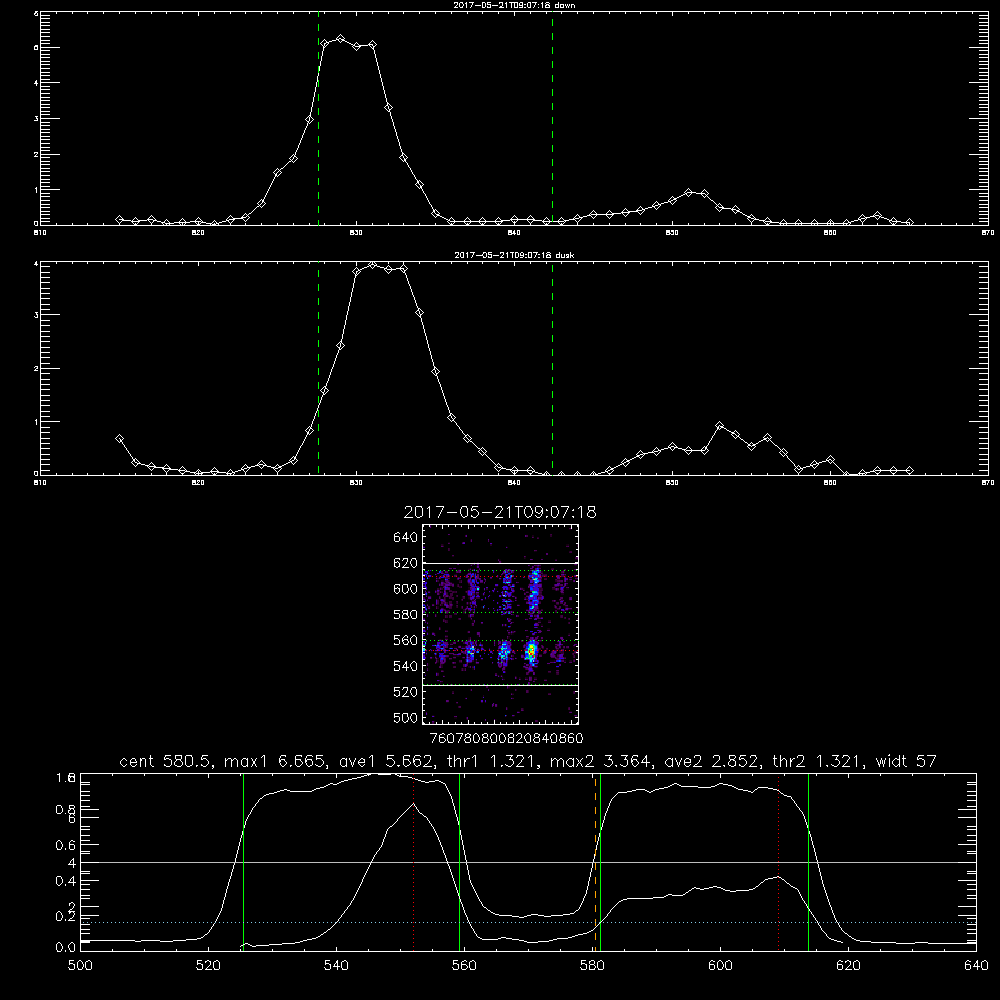
Task: Click the 'max2 3.364' value
Action: (600, 761)
